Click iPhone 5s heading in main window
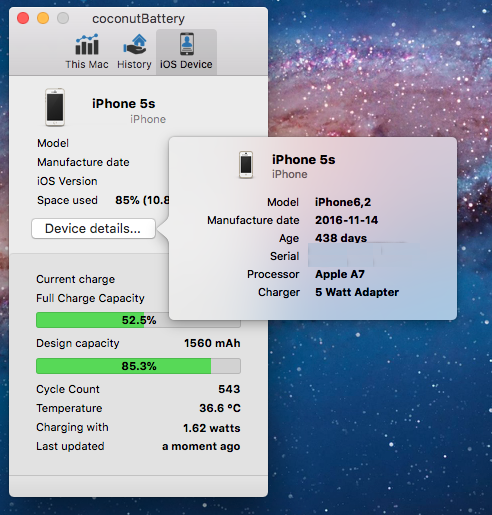The height and width of the screenshot is (515, 492). [124, 104]
